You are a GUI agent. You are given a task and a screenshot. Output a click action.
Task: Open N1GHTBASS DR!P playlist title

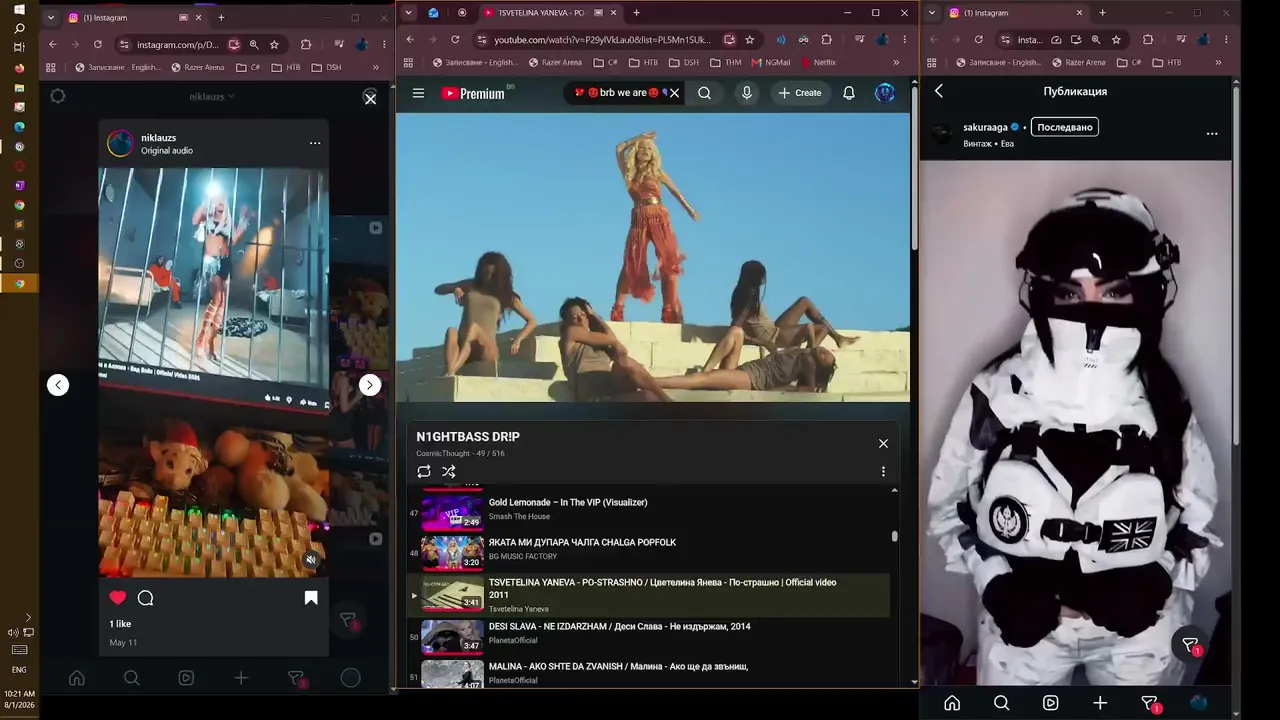[x=468, y=437]
